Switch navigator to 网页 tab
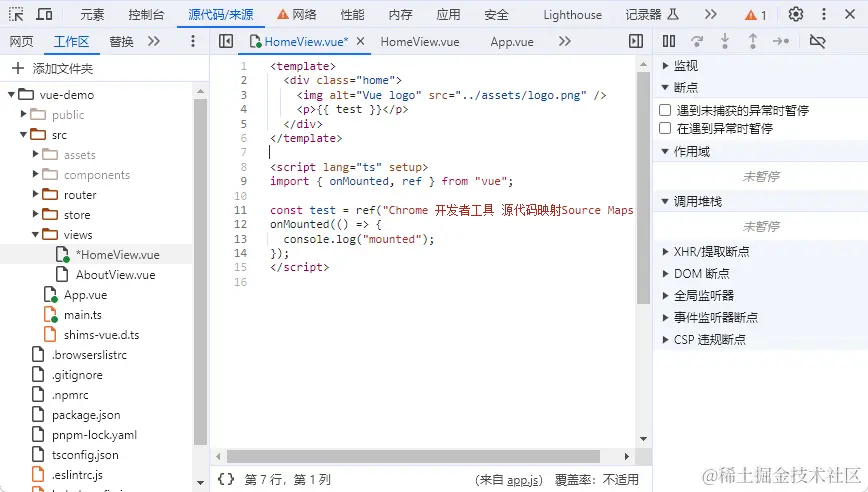Screen dimensions: 868x492 [22, 42]
